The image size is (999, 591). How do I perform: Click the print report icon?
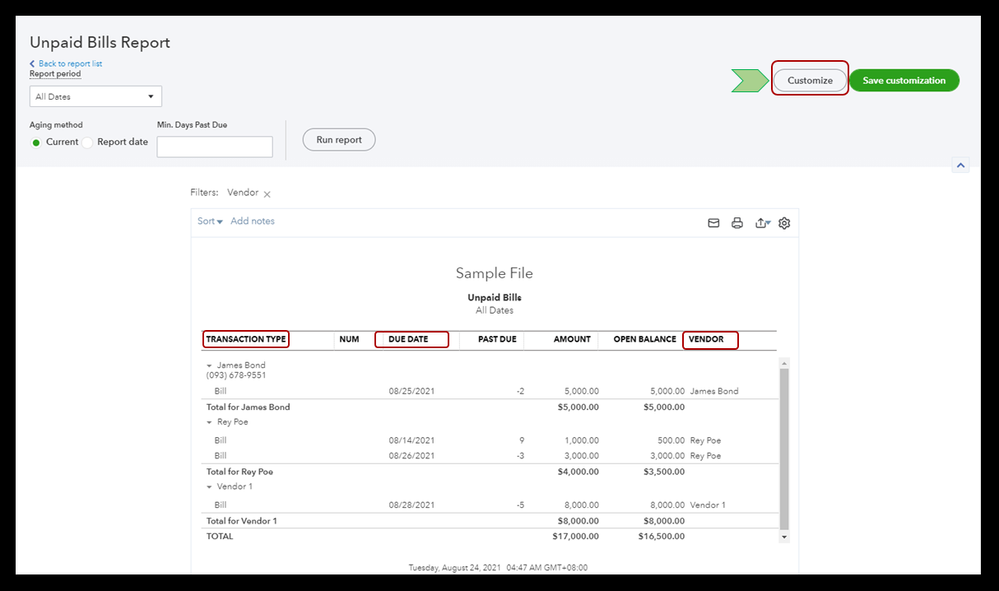(x=737, y=223)
